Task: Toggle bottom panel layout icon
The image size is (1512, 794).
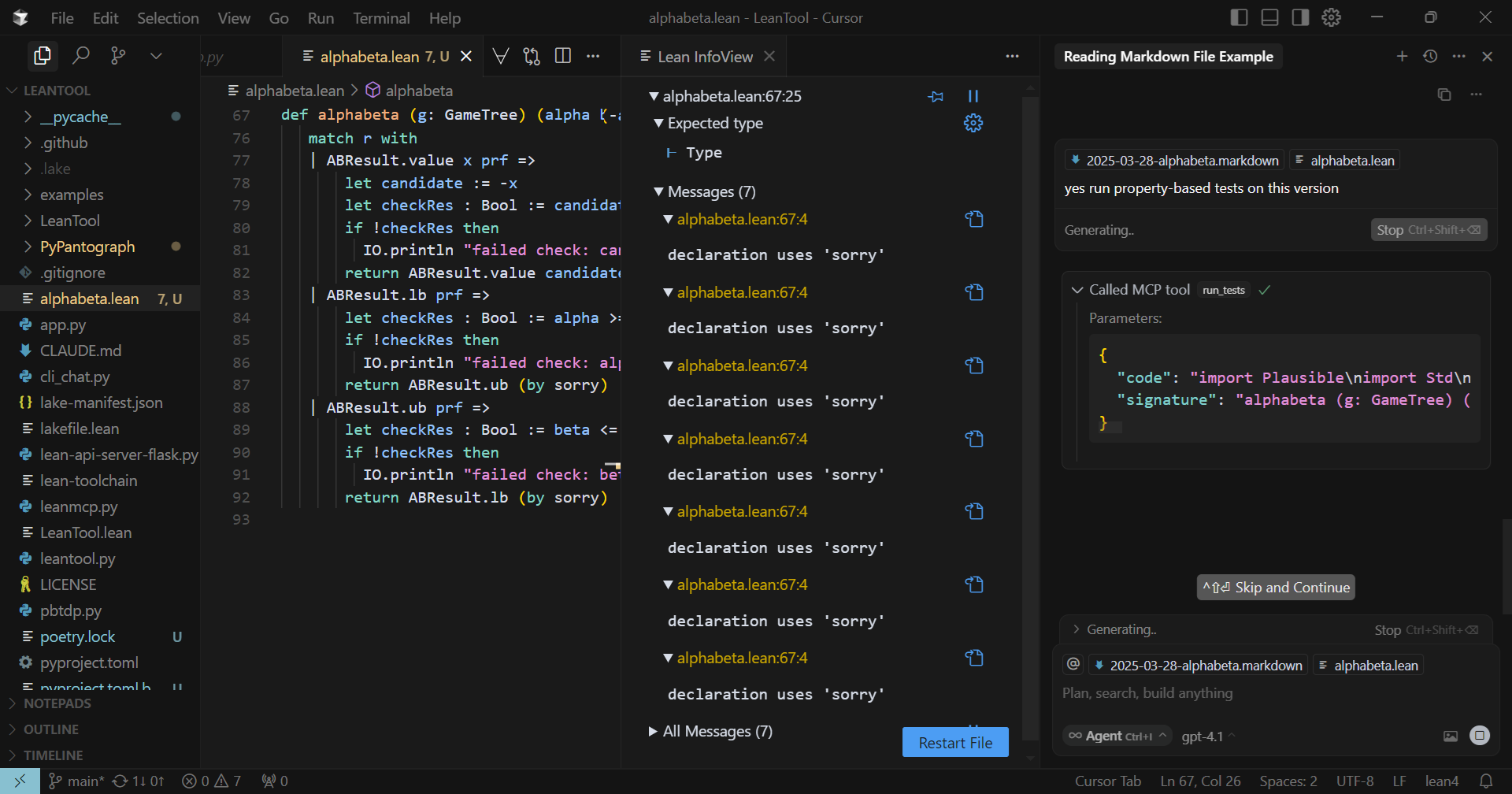Action: click(x=1269, y=17)
